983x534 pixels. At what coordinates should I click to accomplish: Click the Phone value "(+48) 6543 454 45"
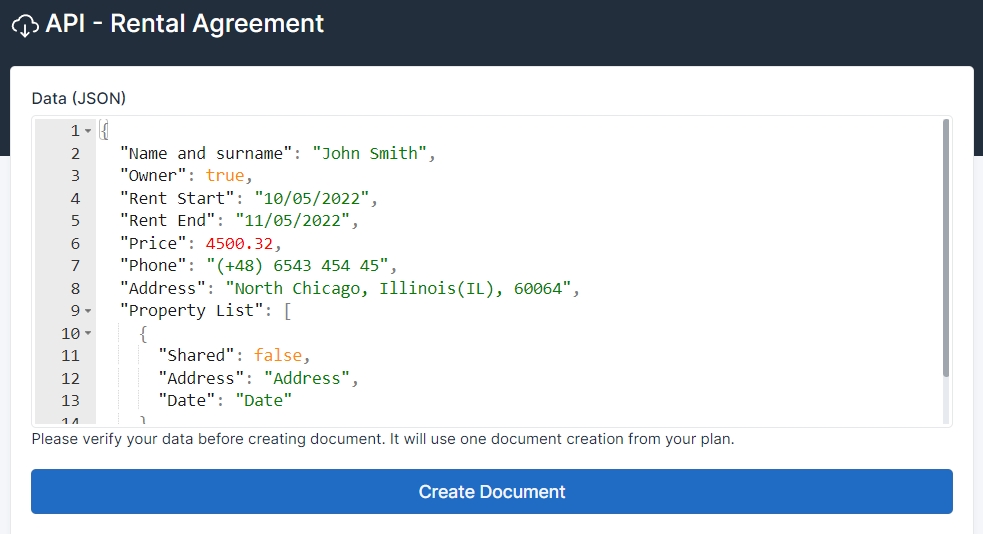(297, 266)
